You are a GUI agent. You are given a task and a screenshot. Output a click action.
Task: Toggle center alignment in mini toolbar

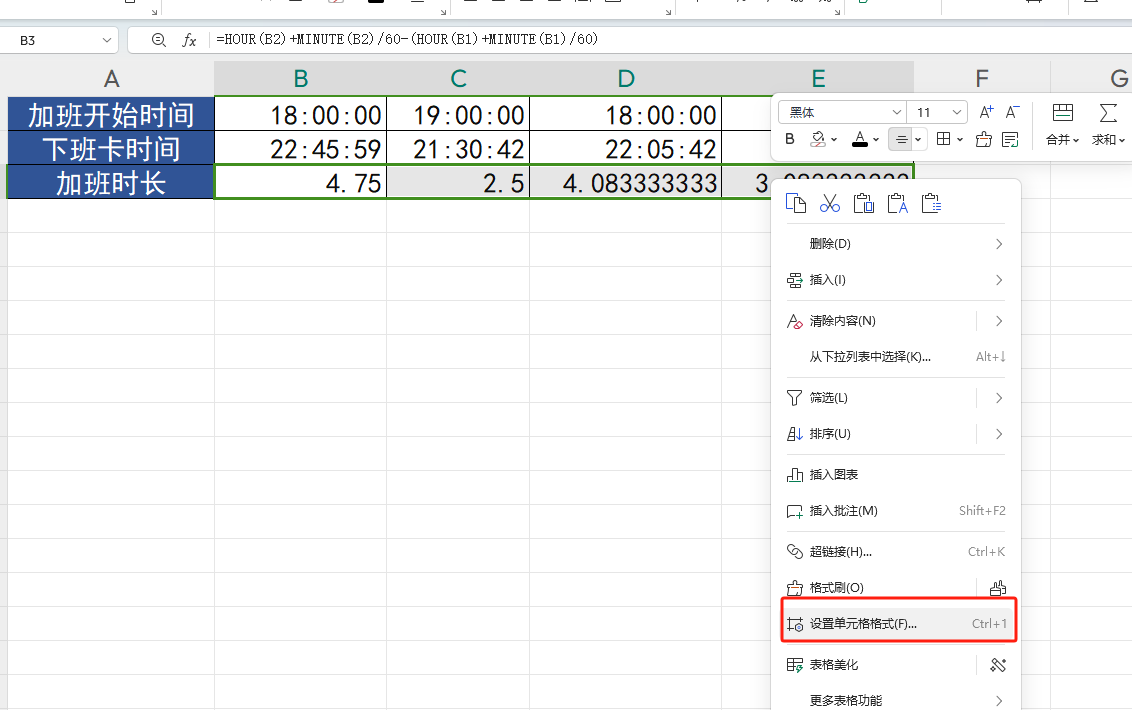(x=901, y=139)
